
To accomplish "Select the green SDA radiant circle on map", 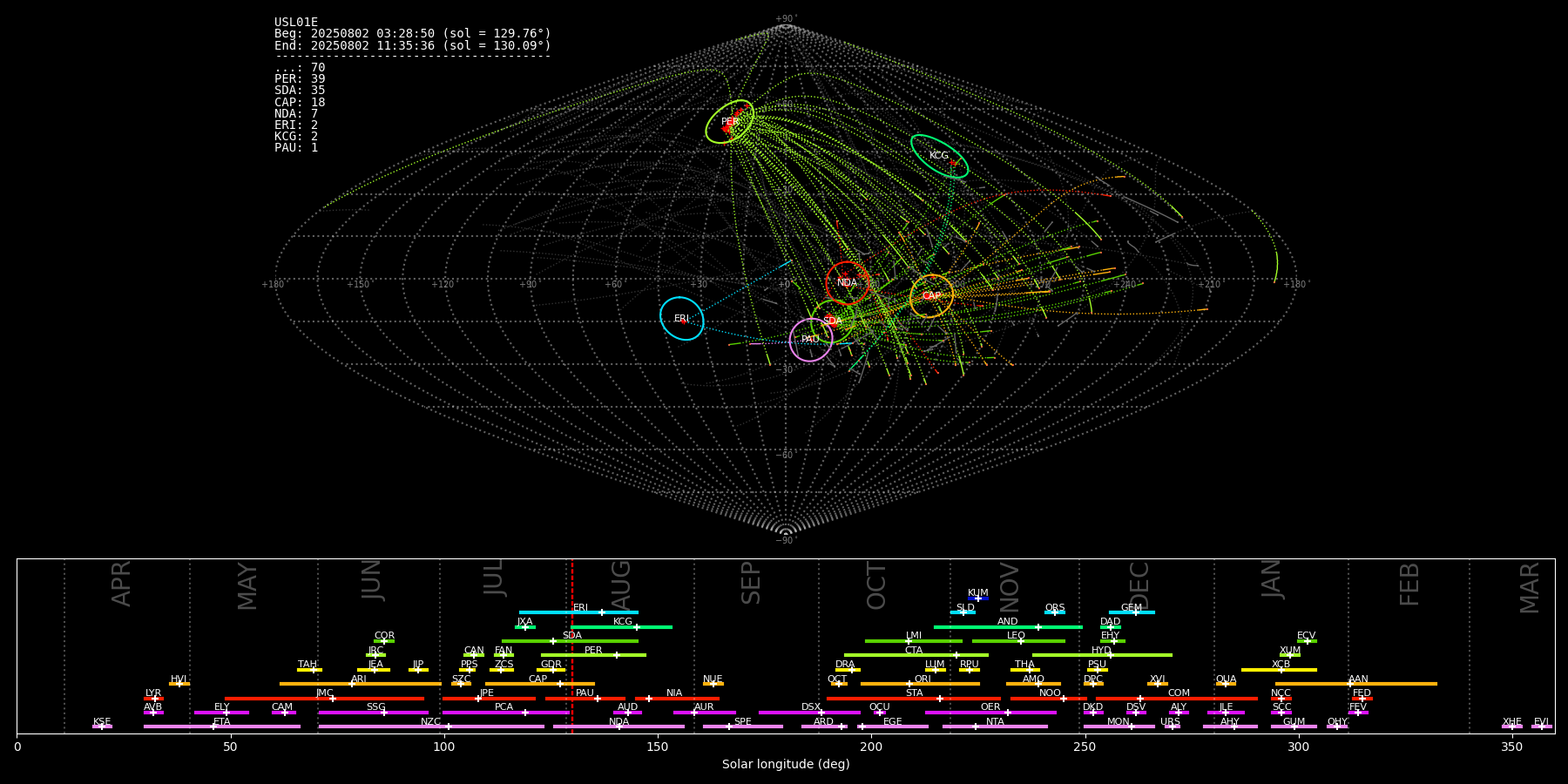I will (x=833, y=321).
